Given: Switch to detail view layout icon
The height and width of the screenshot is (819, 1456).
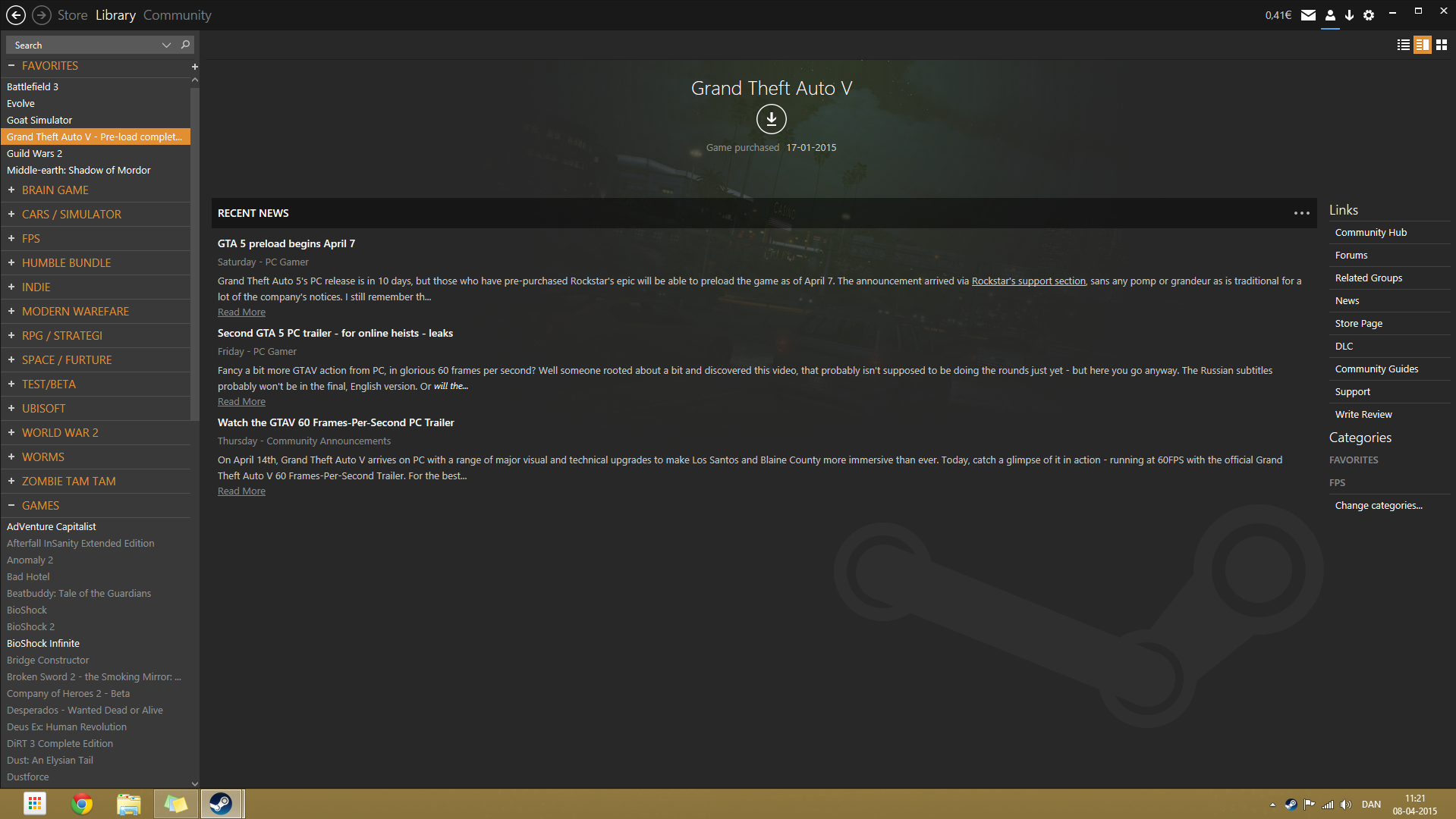Looking at the screenshot, I should coord(1423,45).
